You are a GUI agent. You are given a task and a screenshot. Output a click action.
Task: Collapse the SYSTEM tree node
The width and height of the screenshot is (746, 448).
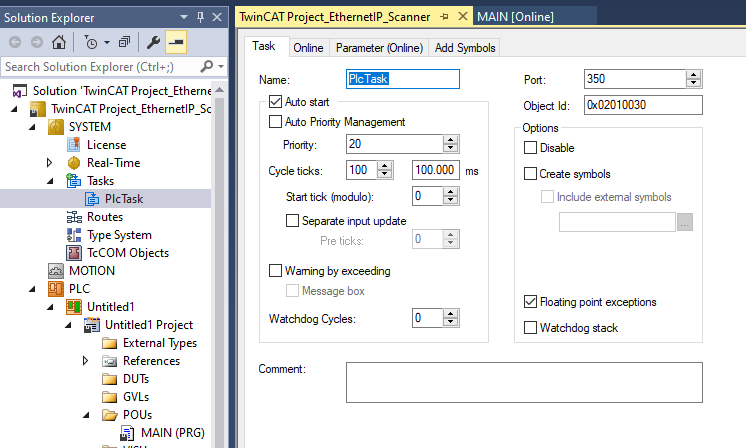32,127
